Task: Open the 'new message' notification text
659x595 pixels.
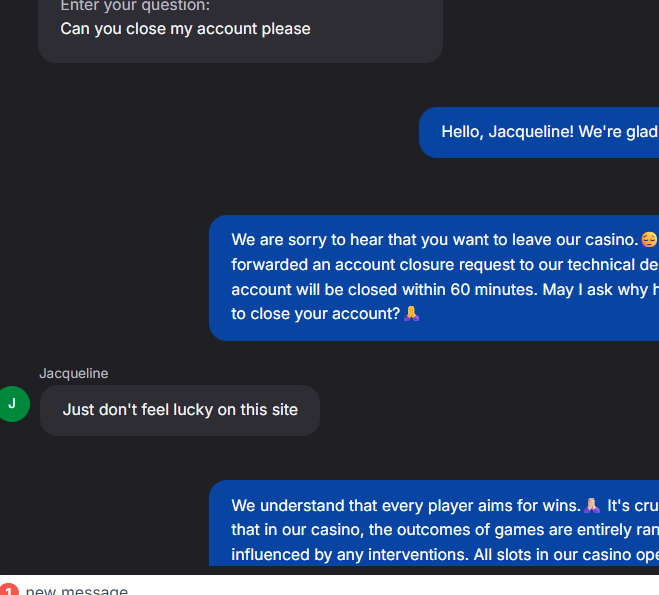Action: pyautogui.click(x=77, y=590)
